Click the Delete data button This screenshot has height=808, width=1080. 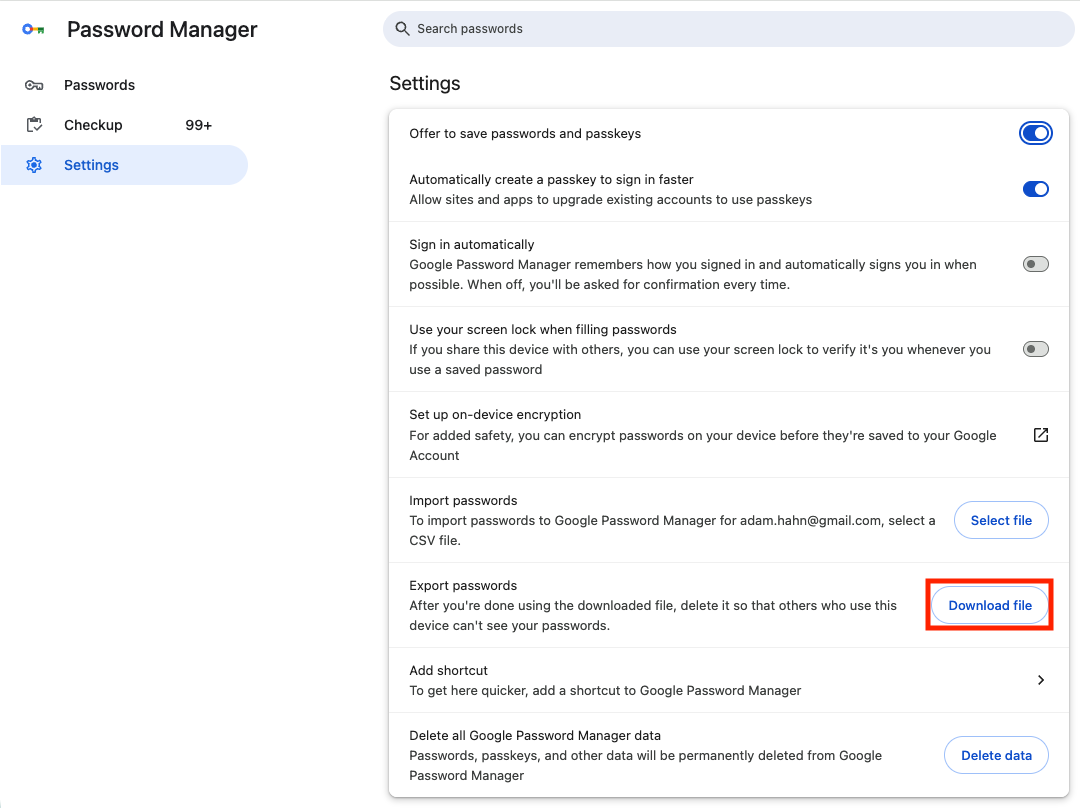click(996, 755)
